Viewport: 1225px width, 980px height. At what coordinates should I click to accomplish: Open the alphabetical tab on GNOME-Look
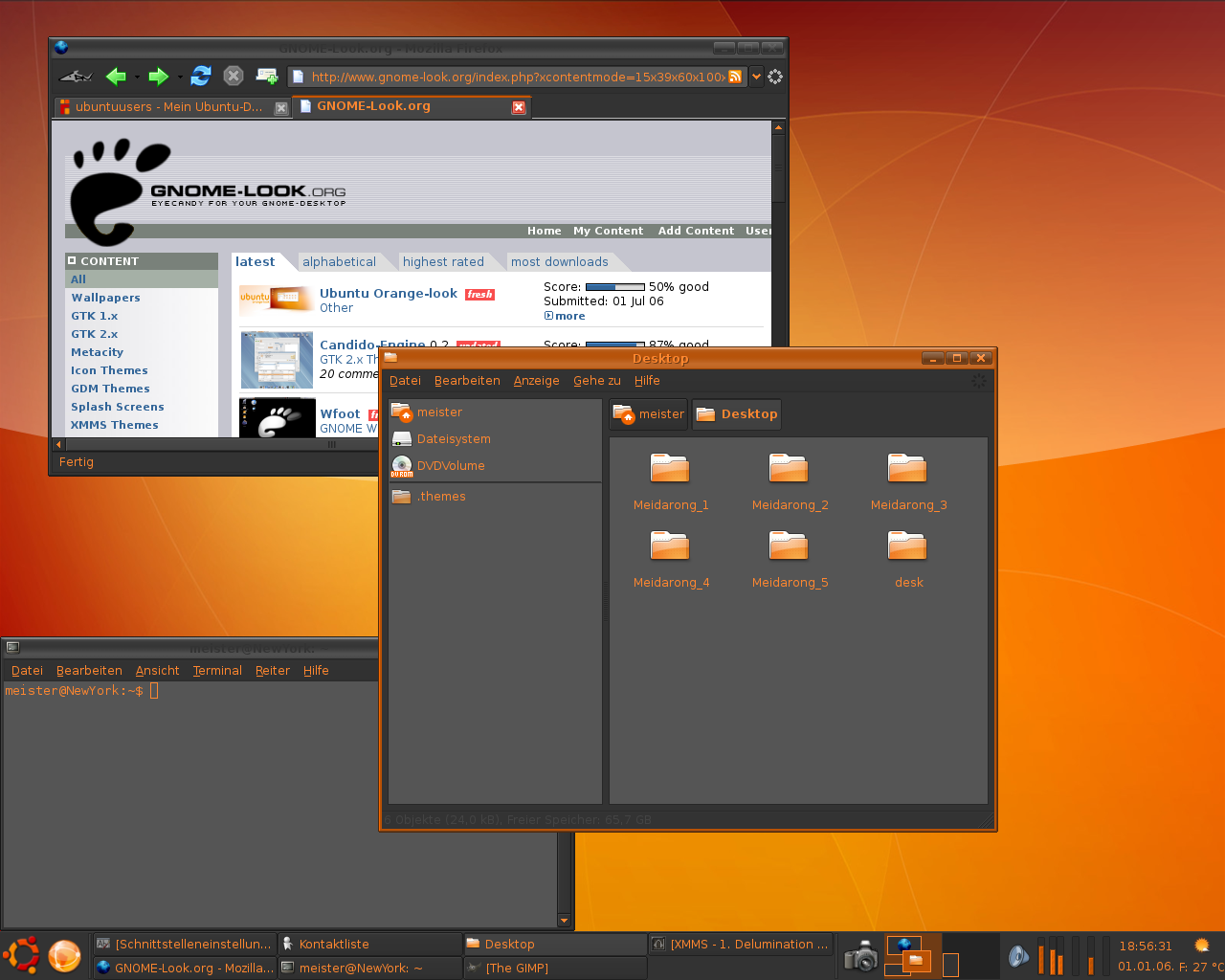[339, 261]
